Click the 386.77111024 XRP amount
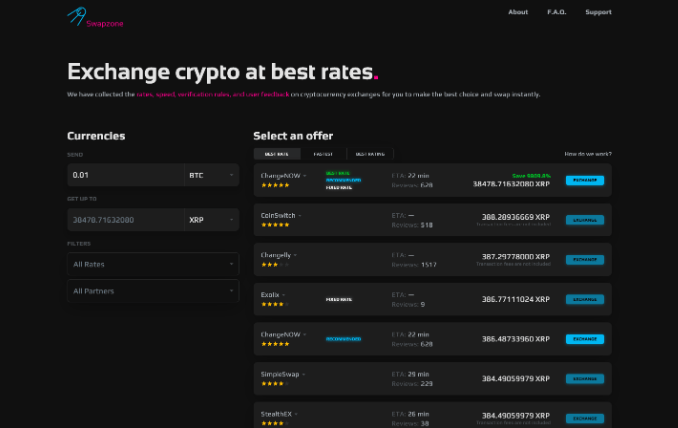The image size is (678, 428). tap(515, 299)
